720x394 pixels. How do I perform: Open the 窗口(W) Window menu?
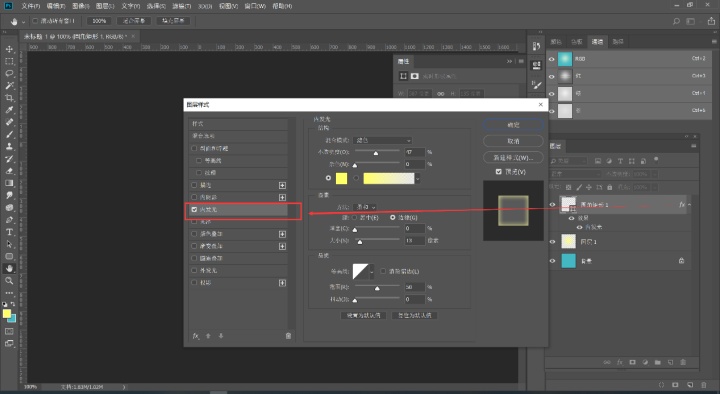255,6
